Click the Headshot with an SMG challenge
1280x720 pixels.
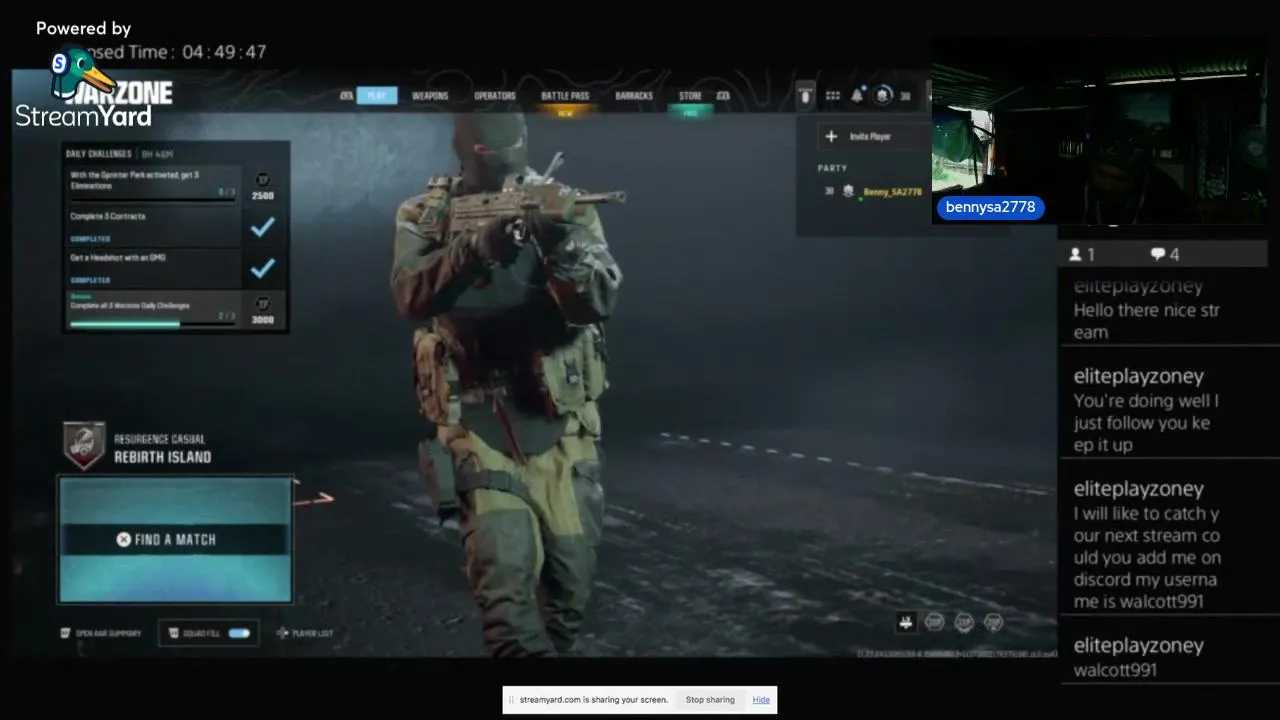(x=153, y=267)
